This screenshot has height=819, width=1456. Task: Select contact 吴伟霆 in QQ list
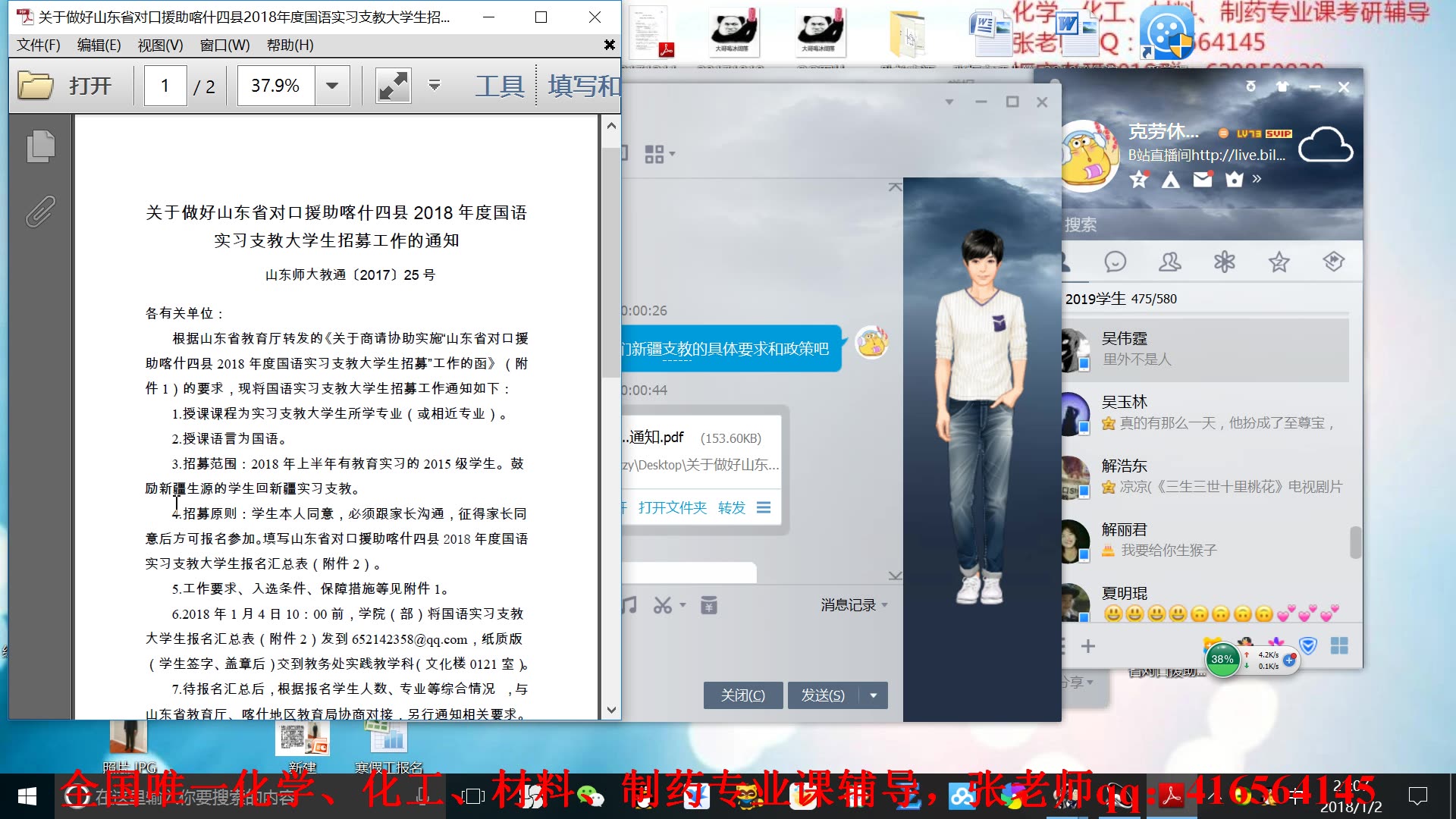click(x=1206, y=350)
